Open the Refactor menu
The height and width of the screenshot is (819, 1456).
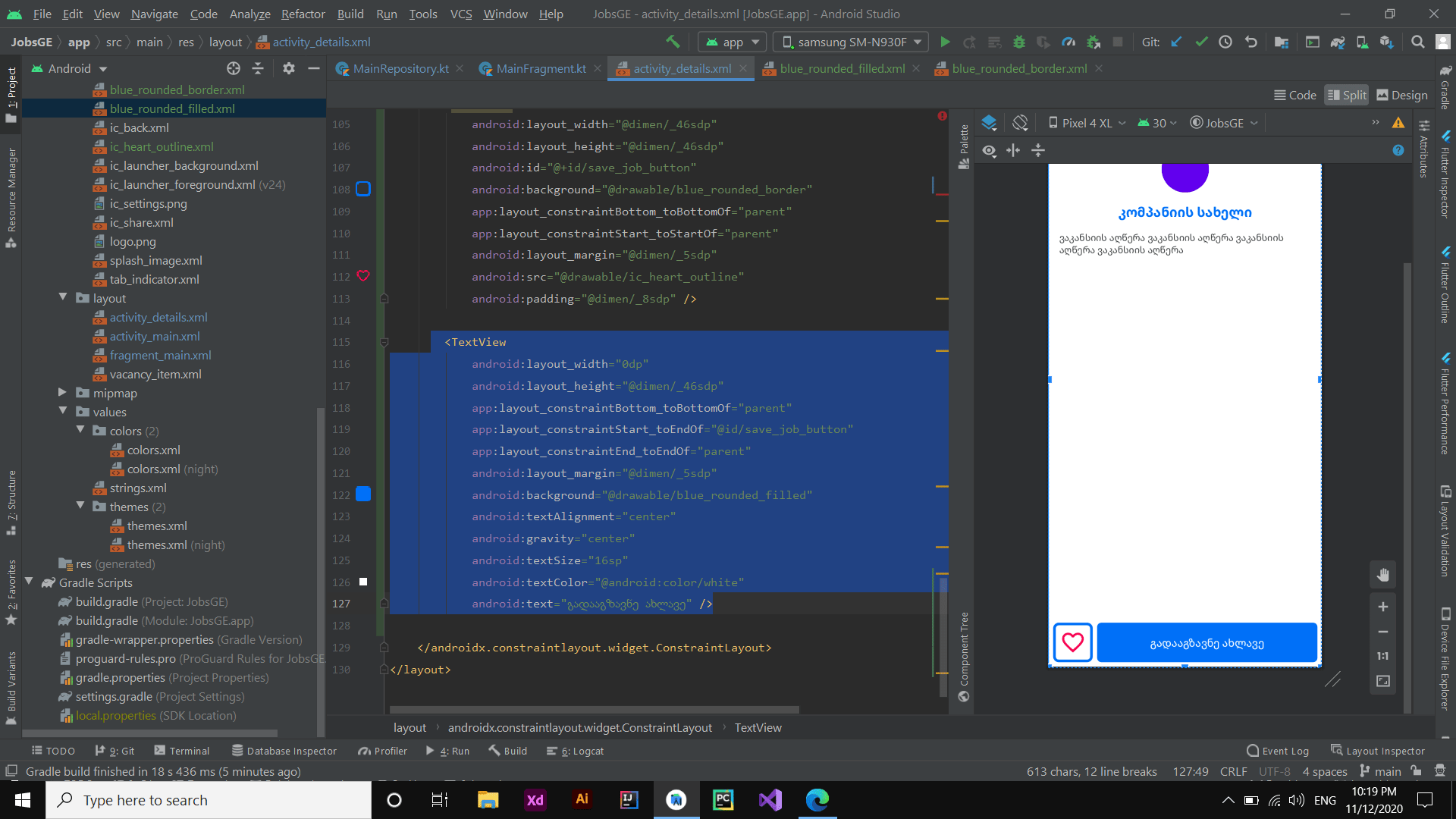(303, 14)
